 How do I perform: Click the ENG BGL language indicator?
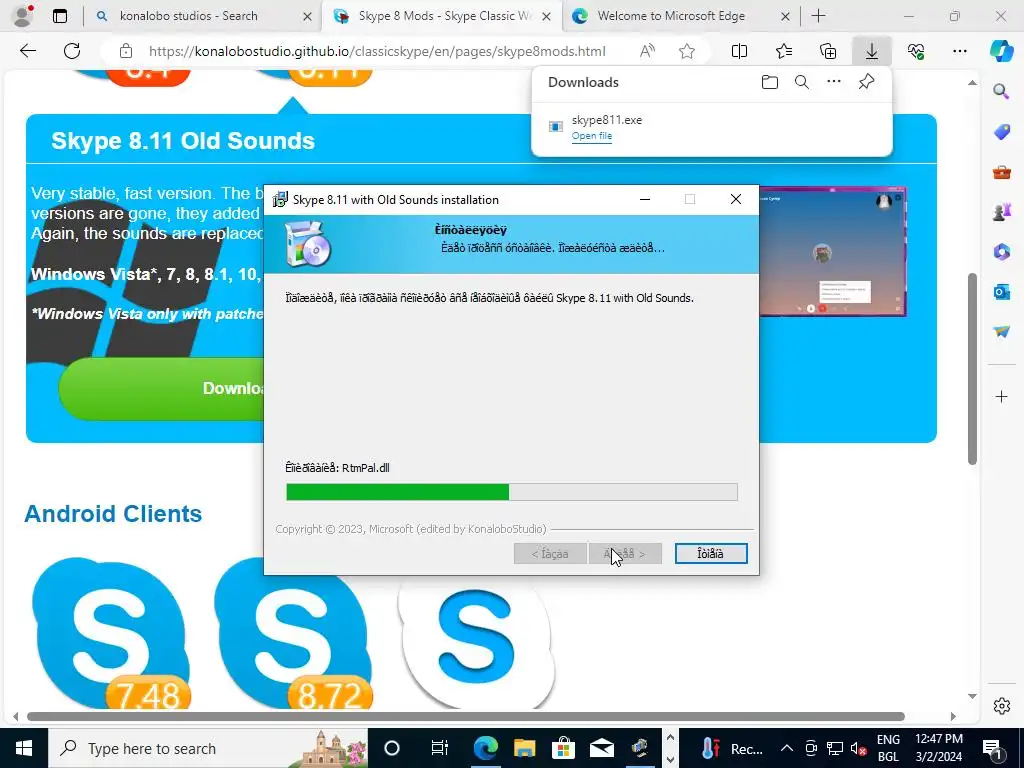888,748
